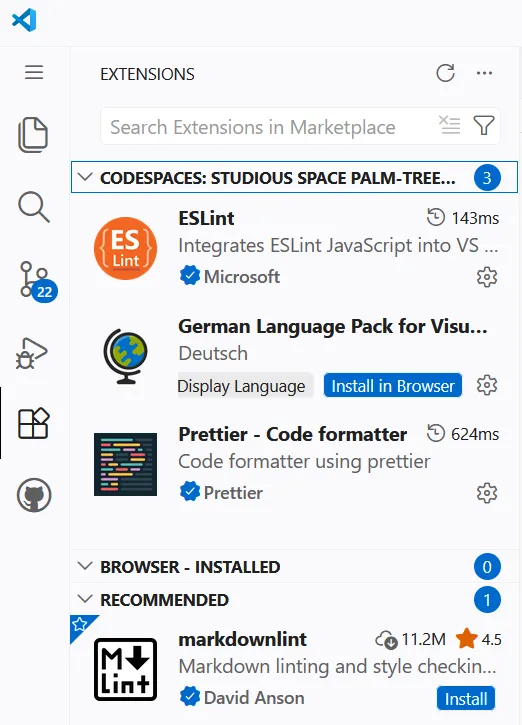The image size is (522, 725).
Task: Refresh the extensions list
Action: (445, 73)
